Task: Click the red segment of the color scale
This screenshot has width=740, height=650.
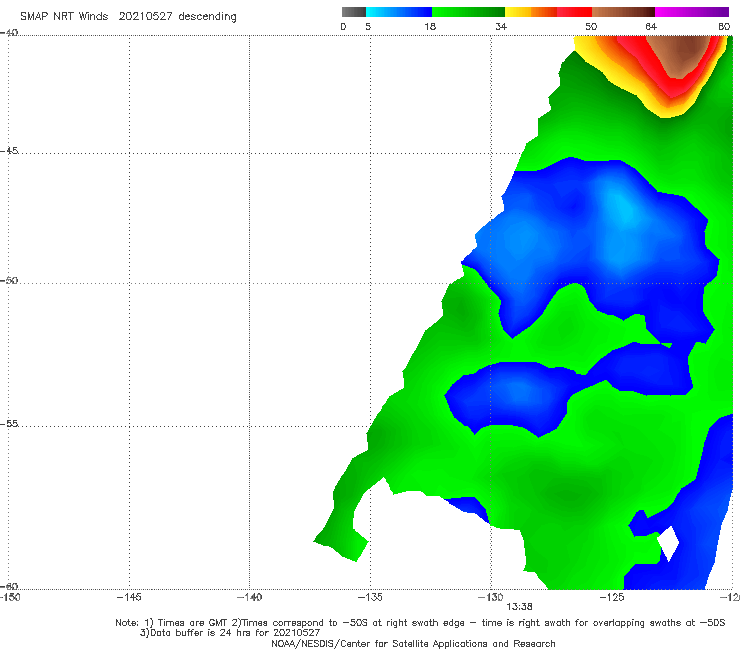Action: click(574, 12)
